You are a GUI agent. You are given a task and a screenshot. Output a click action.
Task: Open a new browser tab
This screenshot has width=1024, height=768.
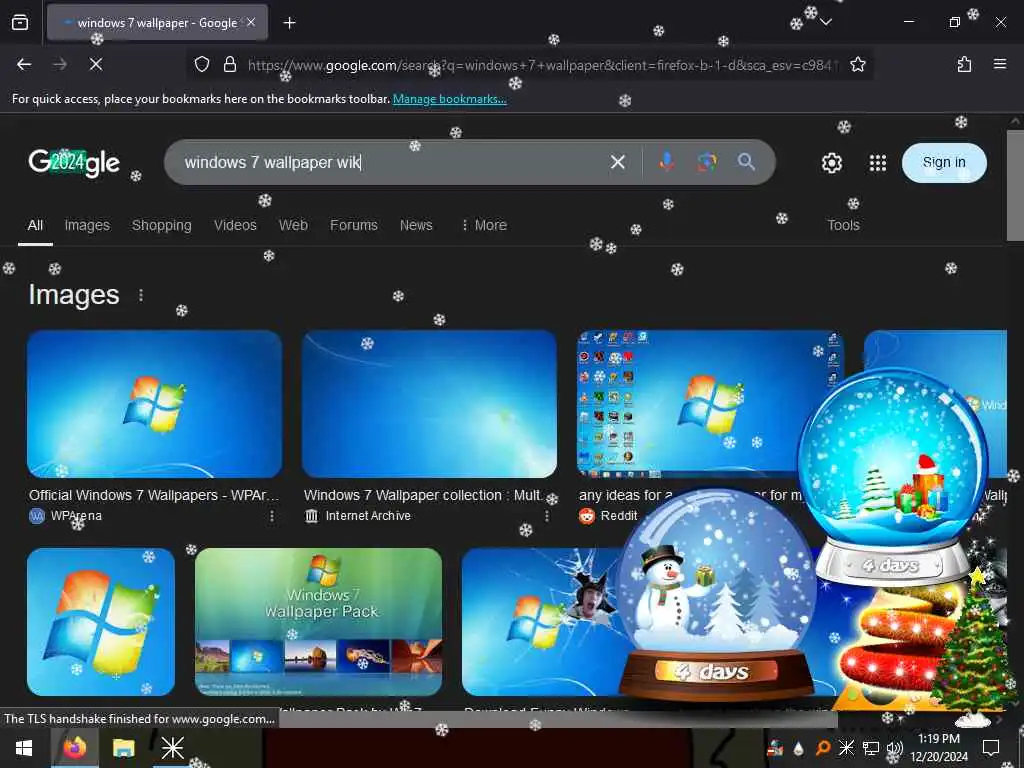[289, 23]
